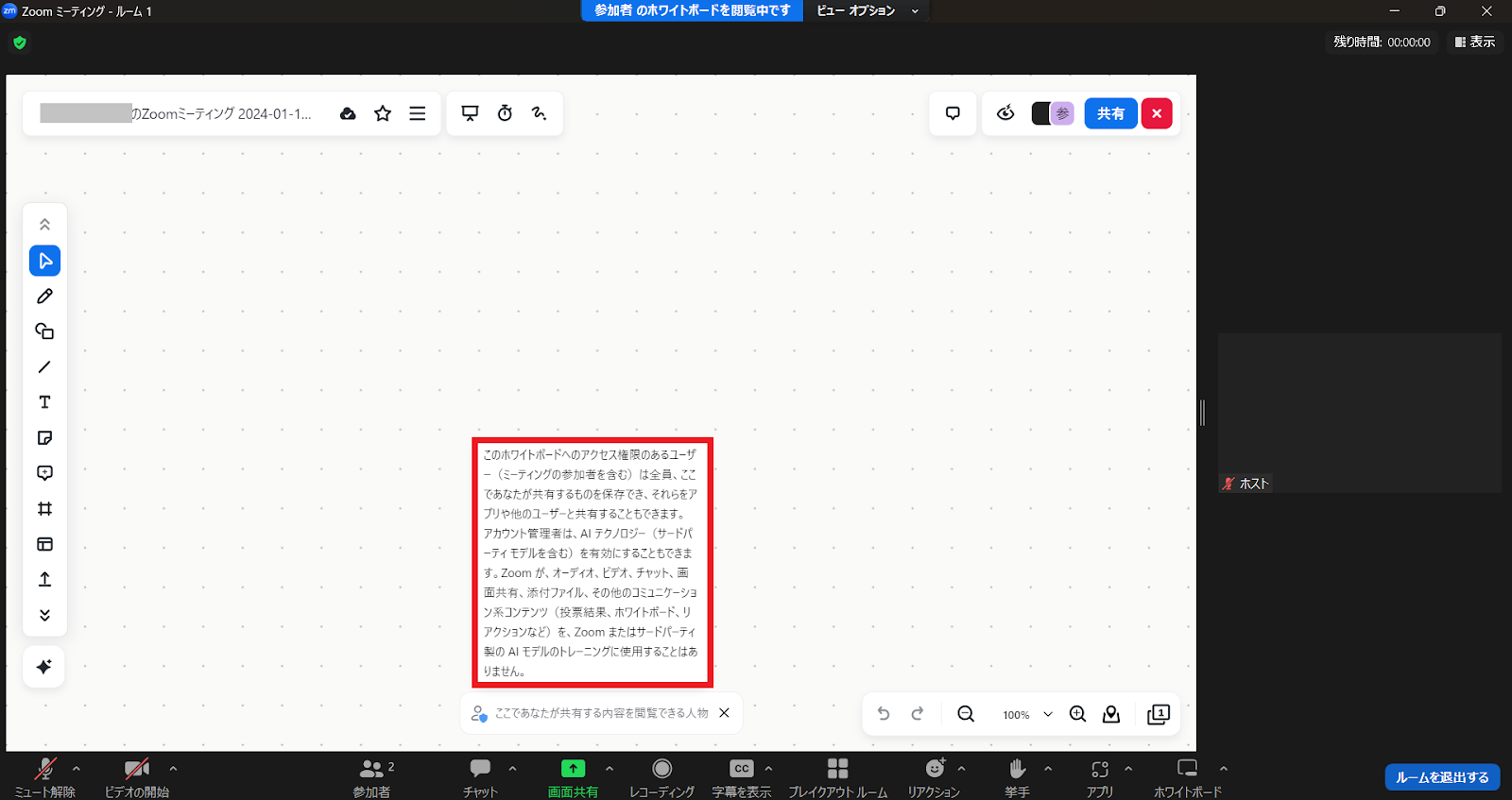Expand screen share options arrow
Viewport: 1512px width, 800px height.
pyautogui.click(x=610, y=769)
